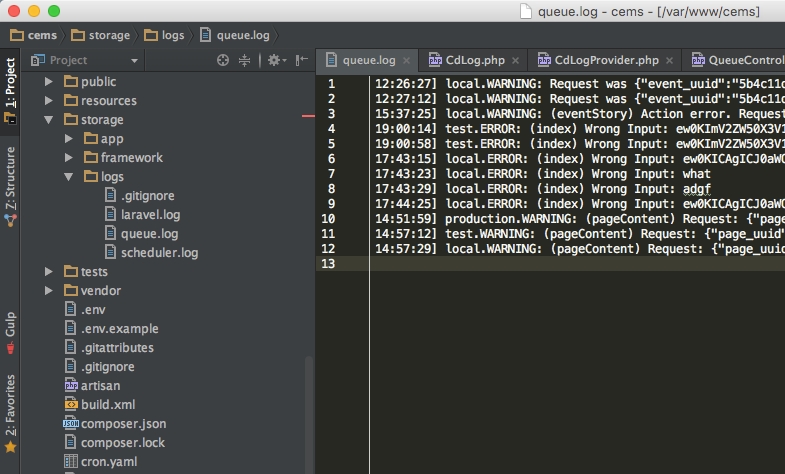Screen dimensions: 785x474
Task: Click the Scroll from Source target icon
Action: coord(223,61)
